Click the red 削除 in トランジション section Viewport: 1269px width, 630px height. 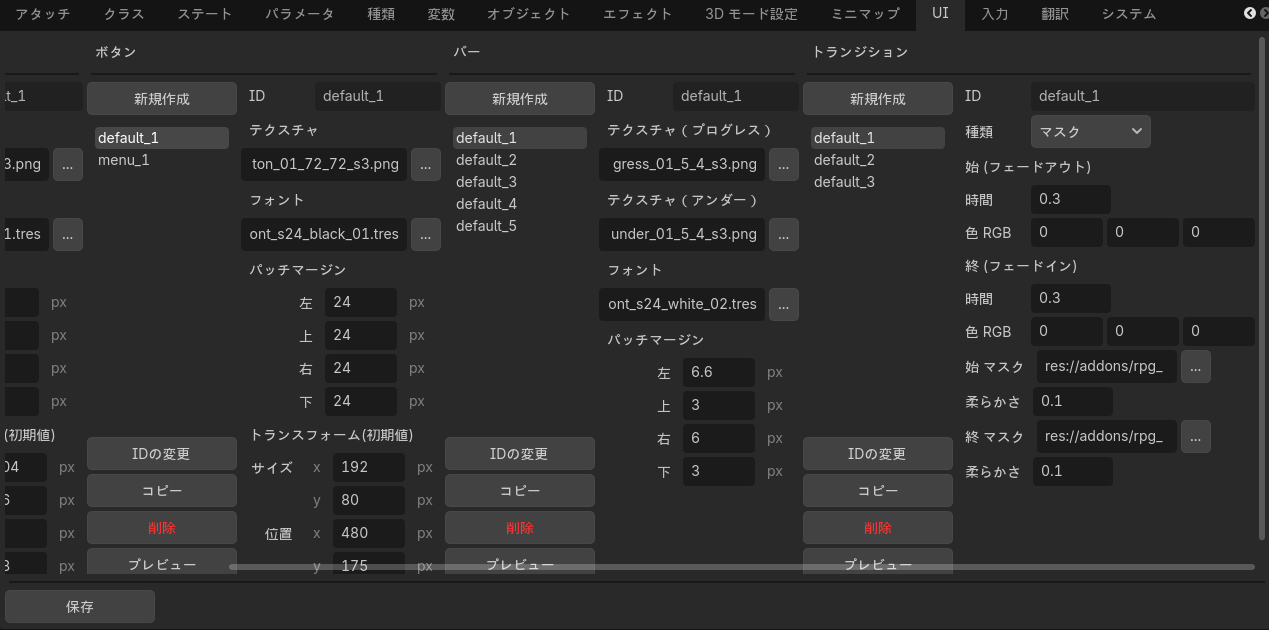tap(878, 528)
